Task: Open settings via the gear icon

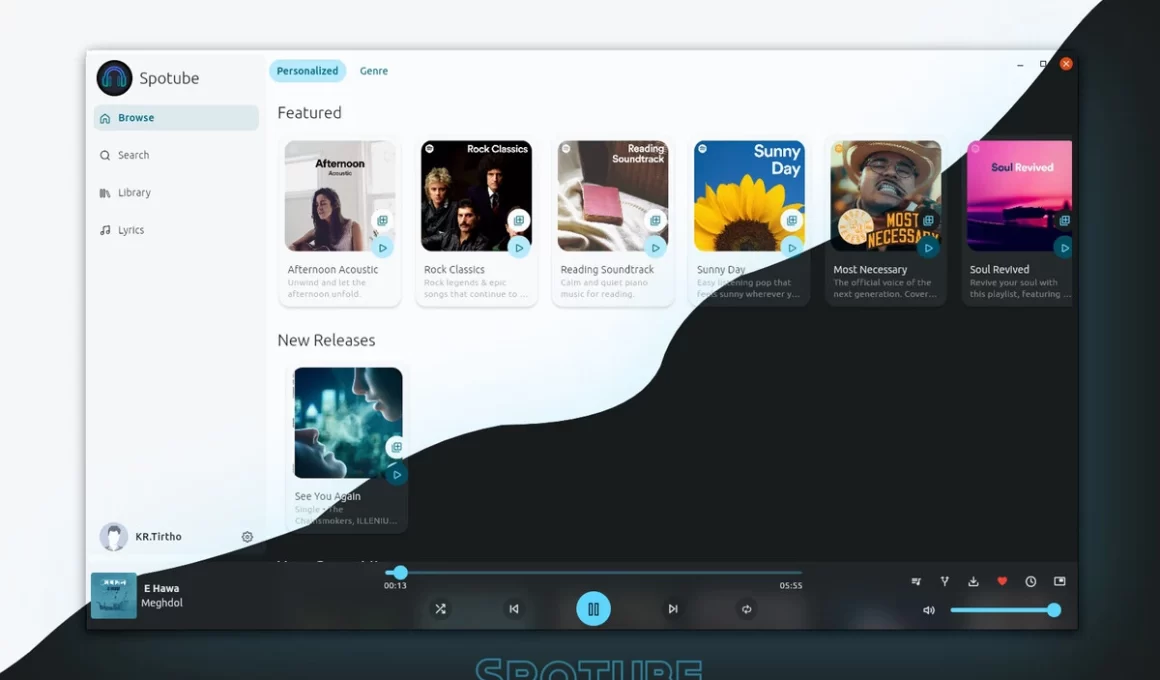Action: (247, 537)
